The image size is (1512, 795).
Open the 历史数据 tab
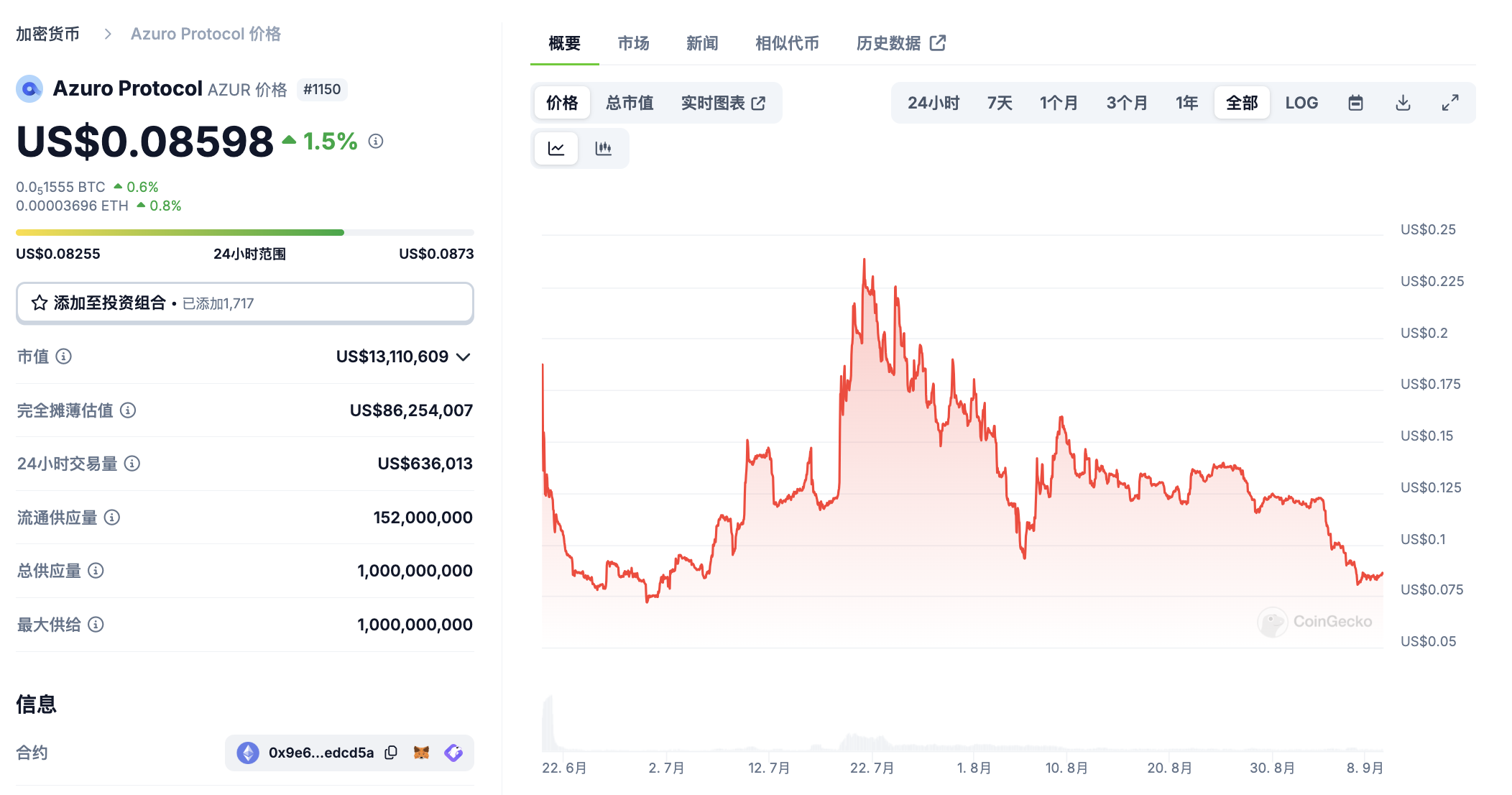coord(888,43)
